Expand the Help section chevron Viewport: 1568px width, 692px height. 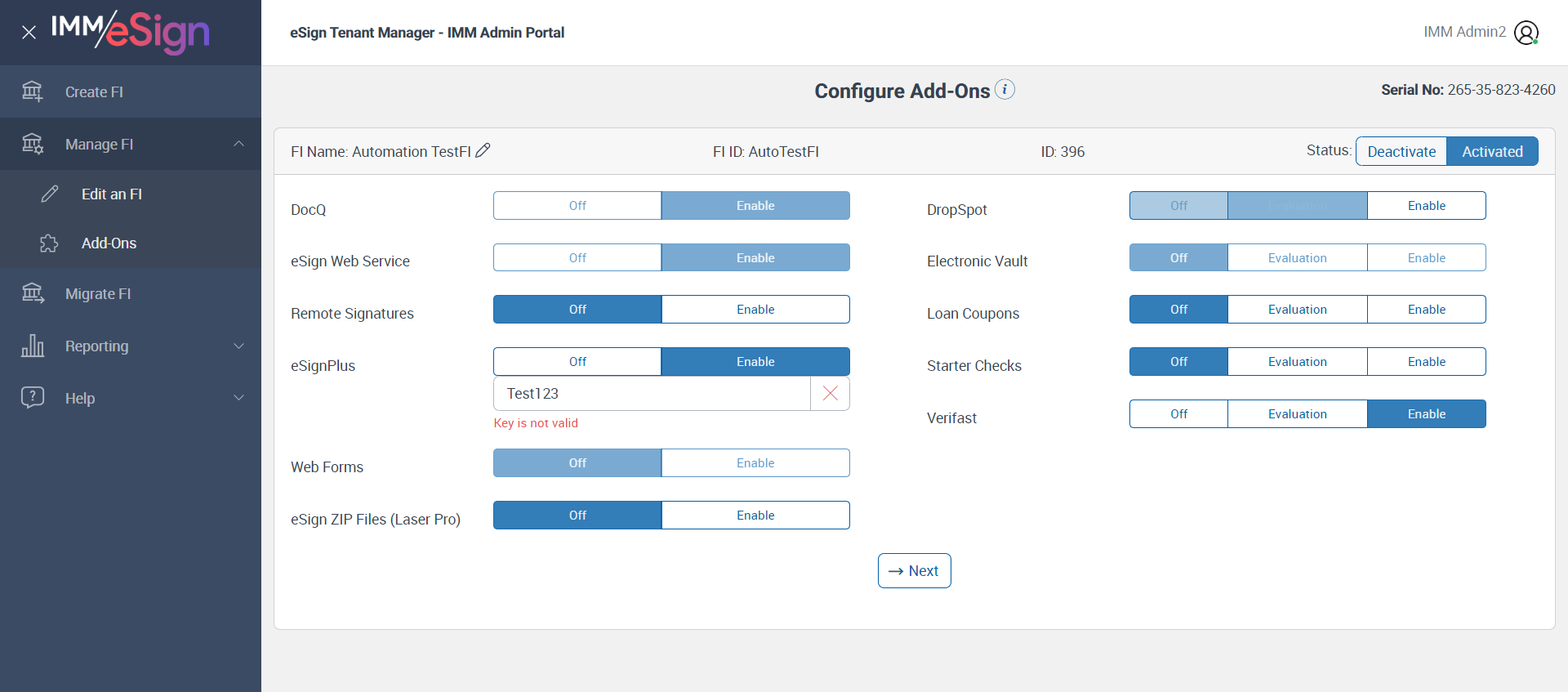point(238,398)
